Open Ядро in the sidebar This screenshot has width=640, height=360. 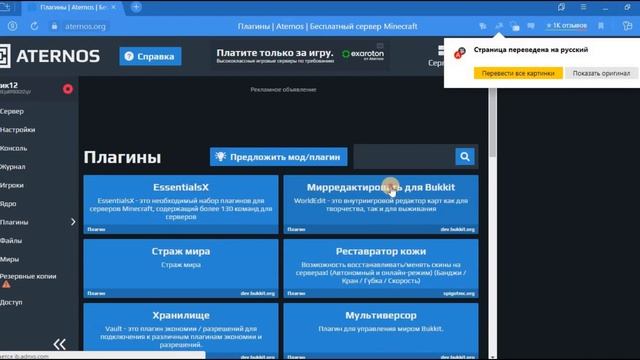point(8,204)
